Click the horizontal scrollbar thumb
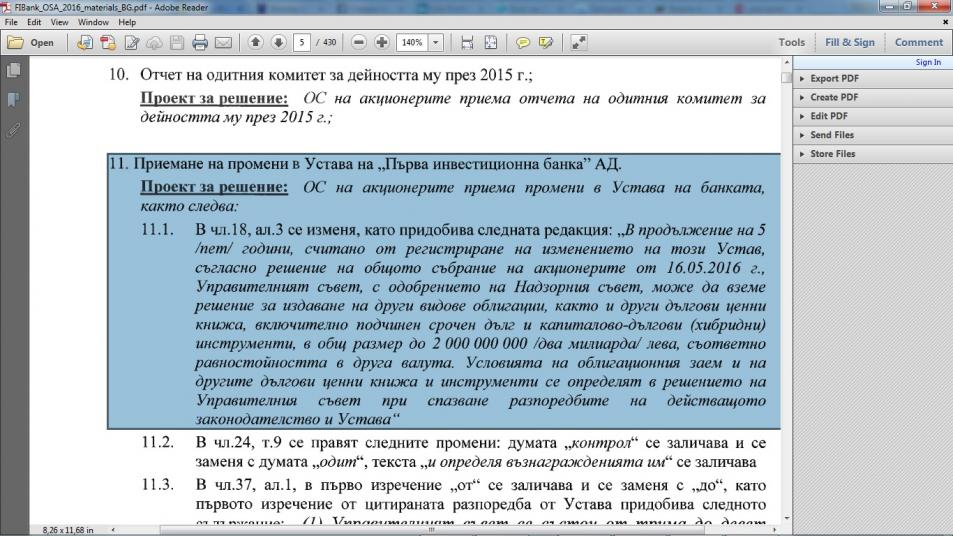 [x=432, y=530]
